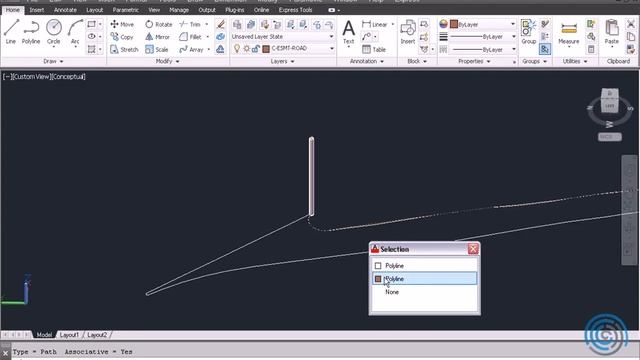This screenshot has width=640, height=360.
Task: Switch to the Parametric ribbon tab
Action: 126,10
